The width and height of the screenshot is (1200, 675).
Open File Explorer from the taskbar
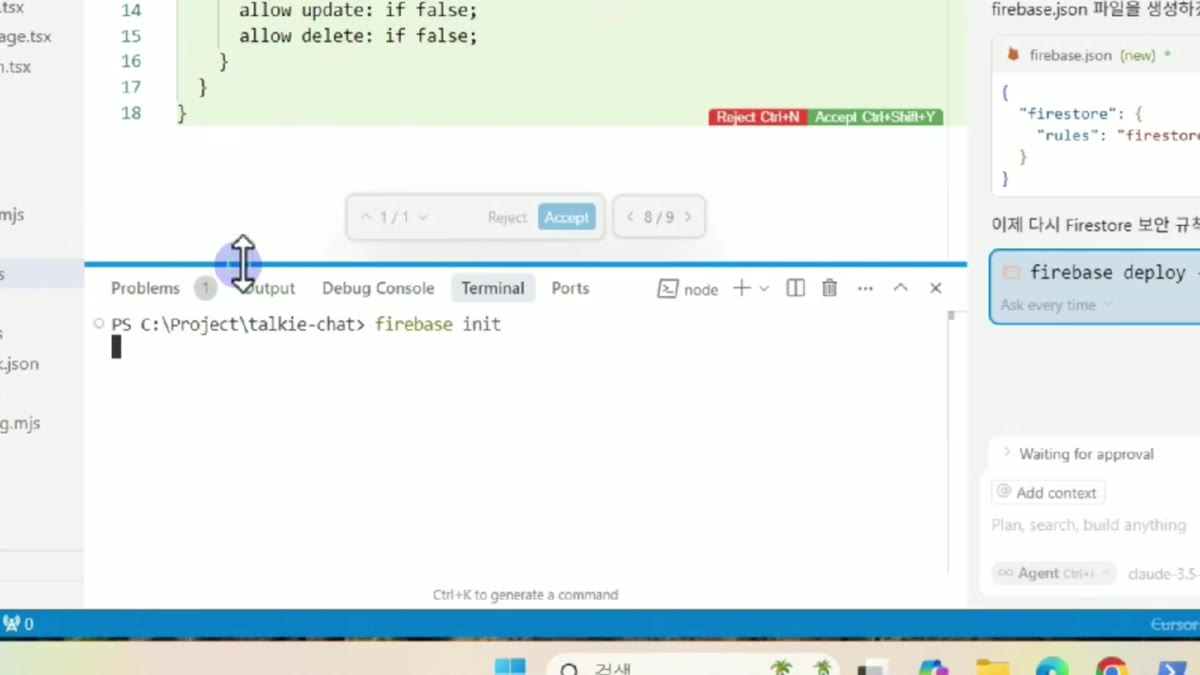[993, 667]
